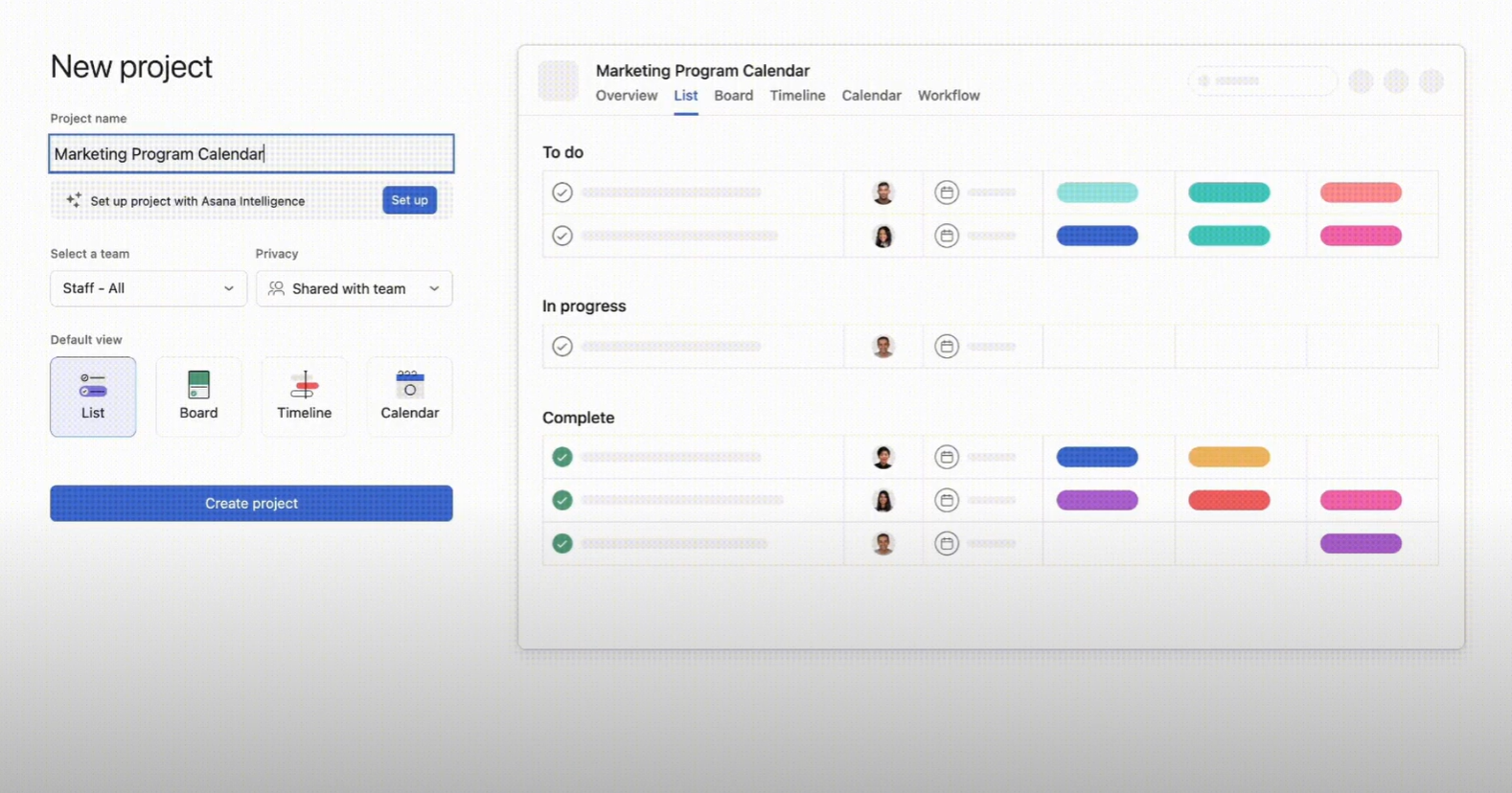
Task: Toggle the first To do task's checkmark
Action: [x=562, y=193]
